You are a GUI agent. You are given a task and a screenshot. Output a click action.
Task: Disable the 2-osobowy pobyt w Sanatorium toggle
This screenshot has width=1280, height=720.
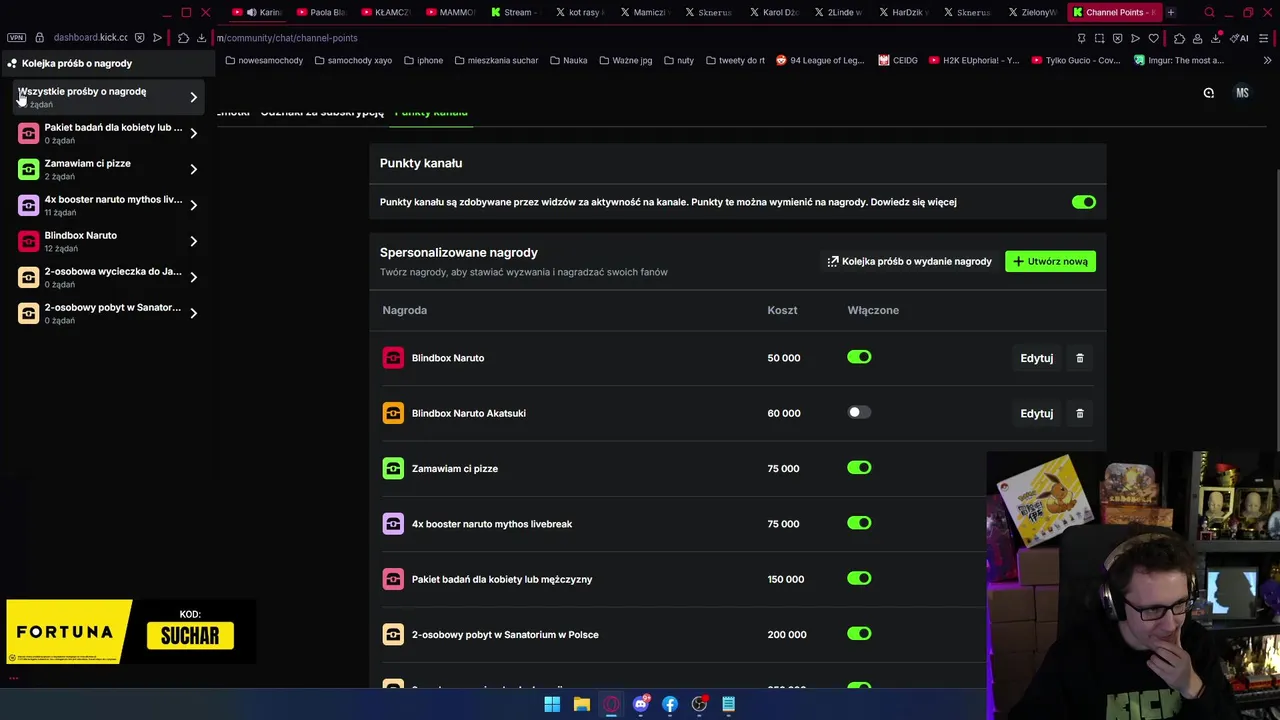[x=859, y=633]
